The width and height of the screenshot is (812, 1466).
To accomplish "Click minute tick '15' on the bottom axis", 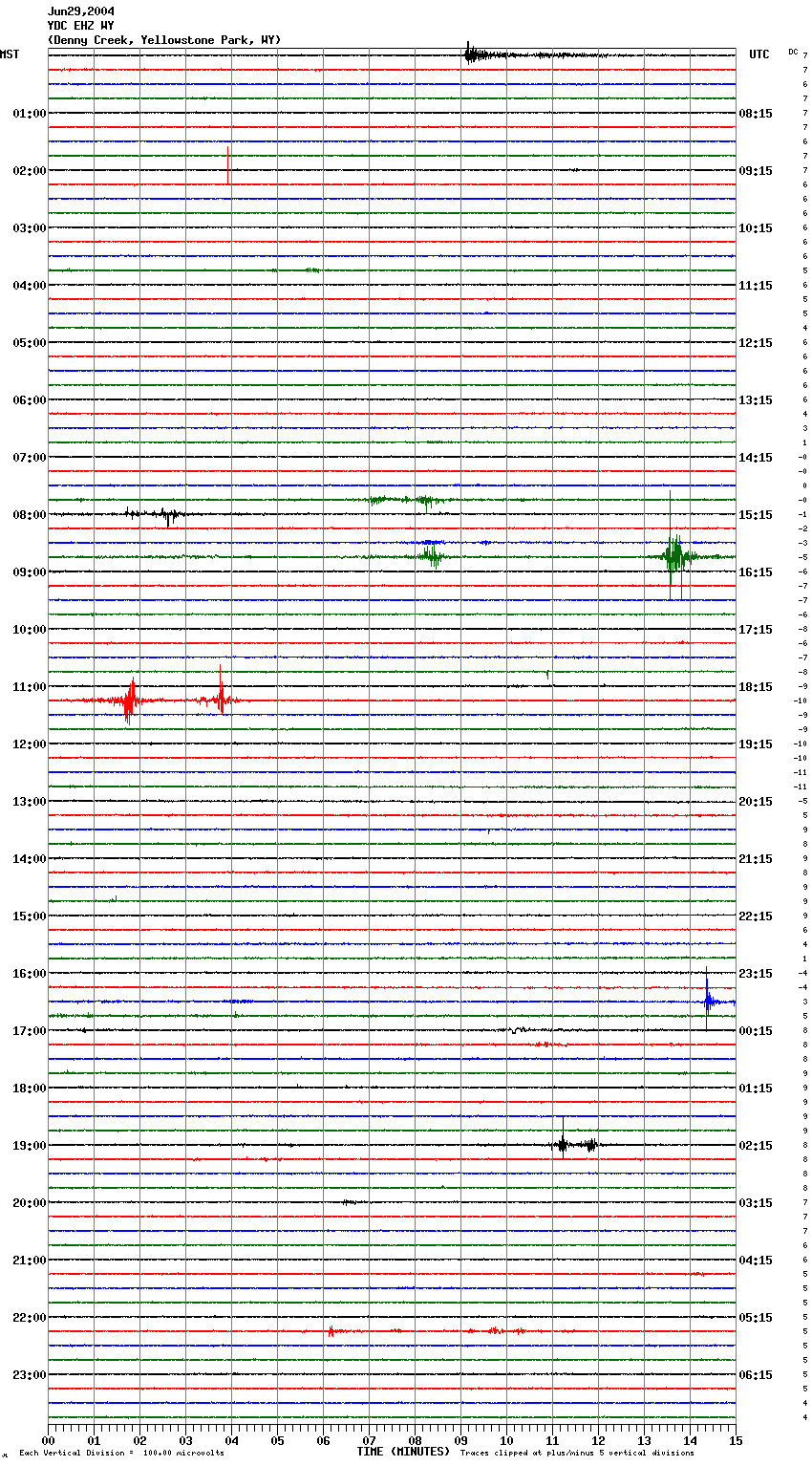I will tap(736, 1440).
